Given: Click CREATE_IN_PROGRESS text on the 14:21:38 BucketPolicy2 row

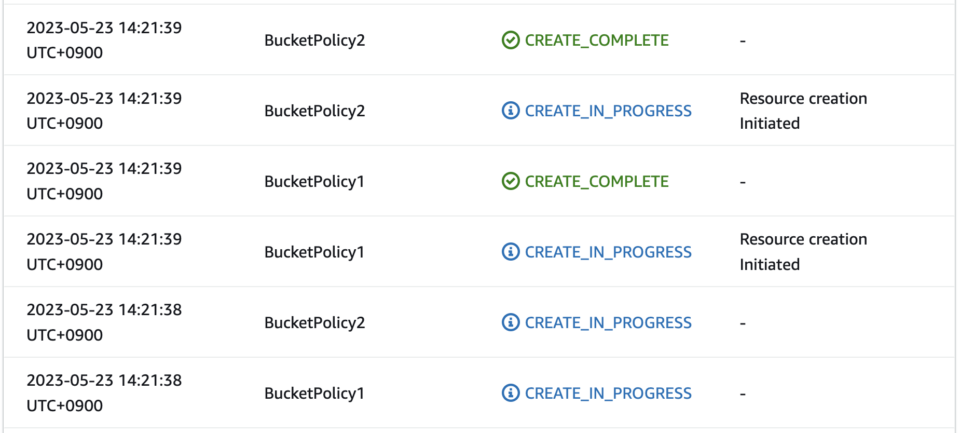Looking at the screenshot, I should tap(609, 322).
